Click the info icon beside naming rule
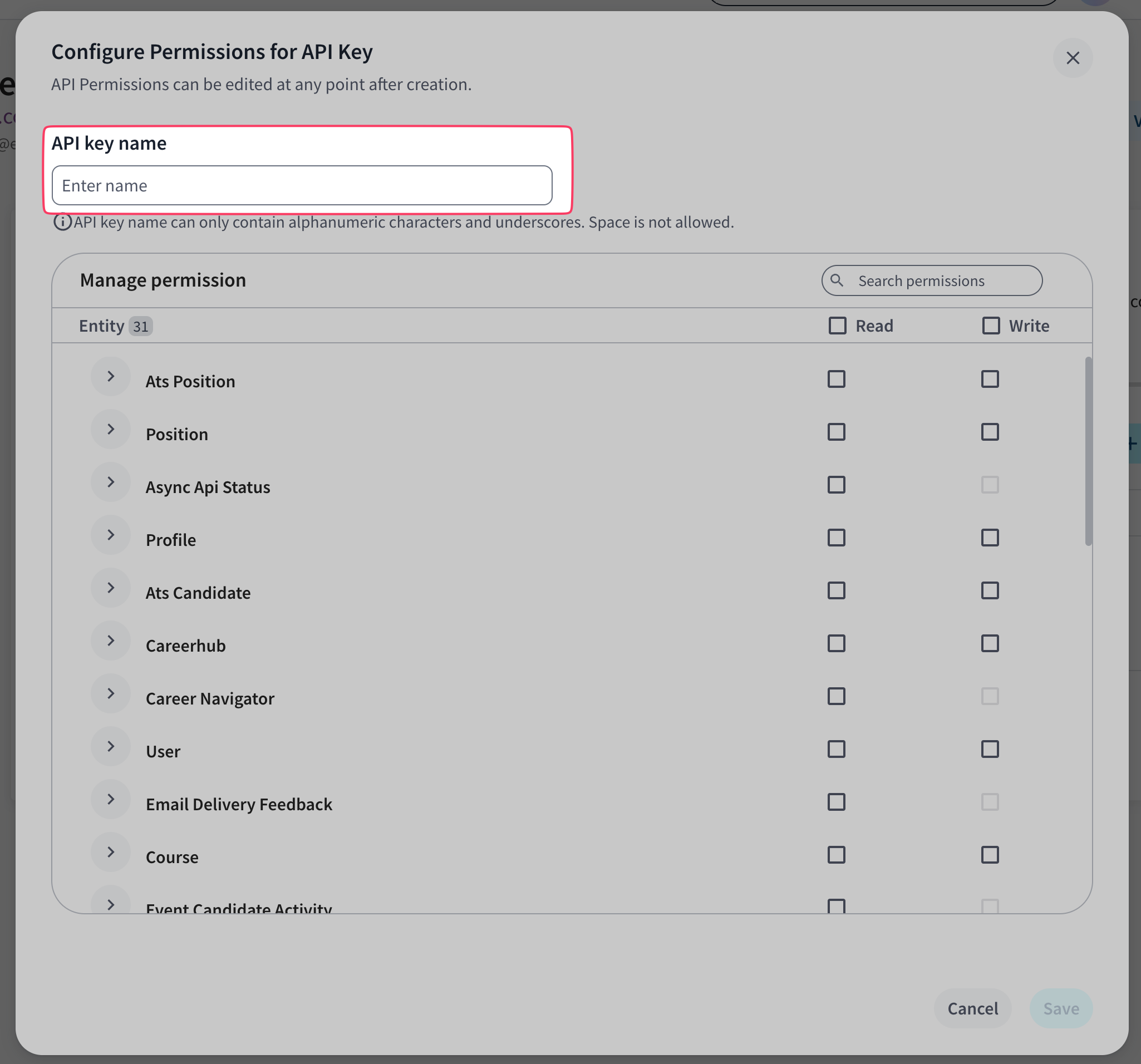The width and height of the screenshot is (1141, 1064). coord(62,222)
